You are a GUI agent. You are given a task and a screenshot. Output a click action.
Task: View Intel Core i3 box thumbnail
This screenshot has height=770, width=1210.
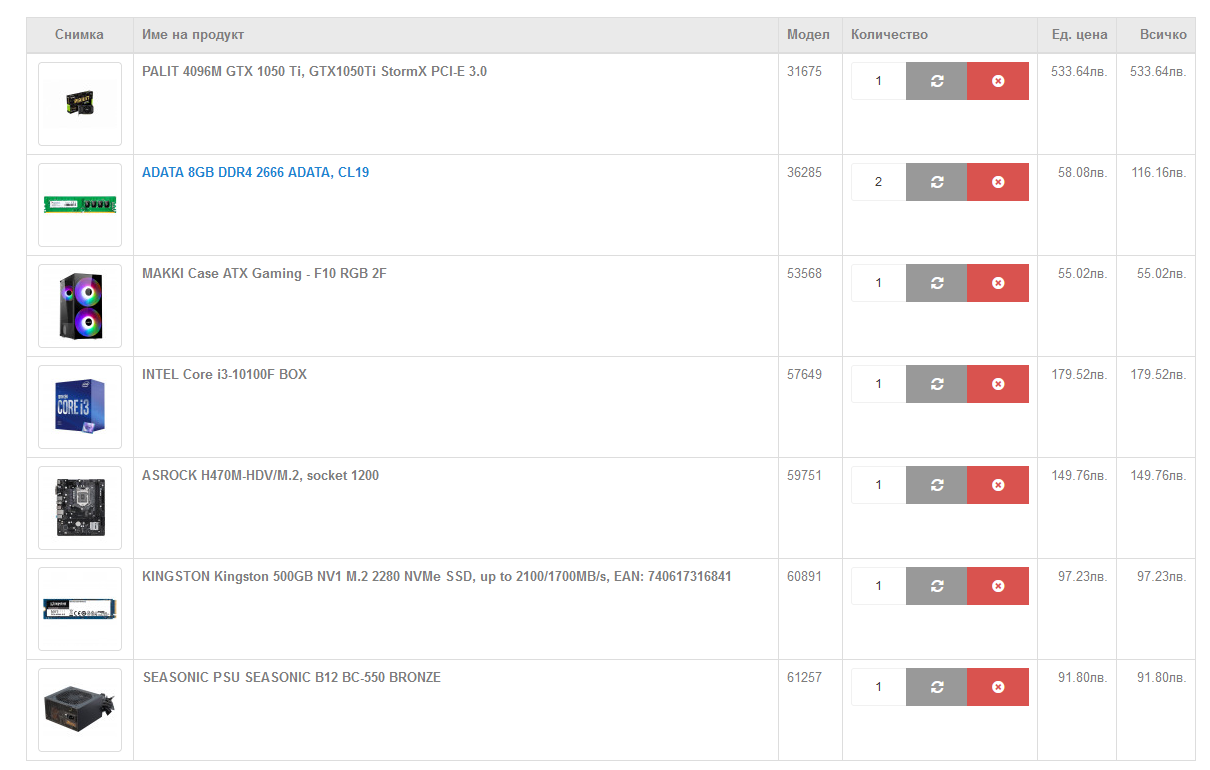[80, 407]
